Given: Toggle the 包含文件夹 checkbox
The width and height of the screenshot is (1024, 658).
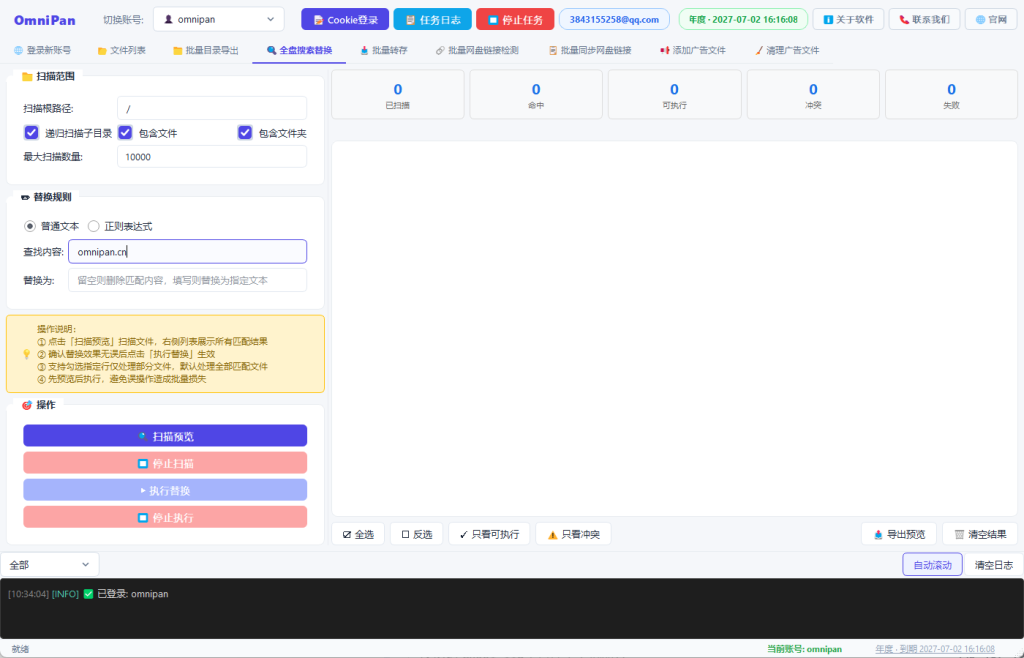Looking at the screenshot, I should [245, 133].
